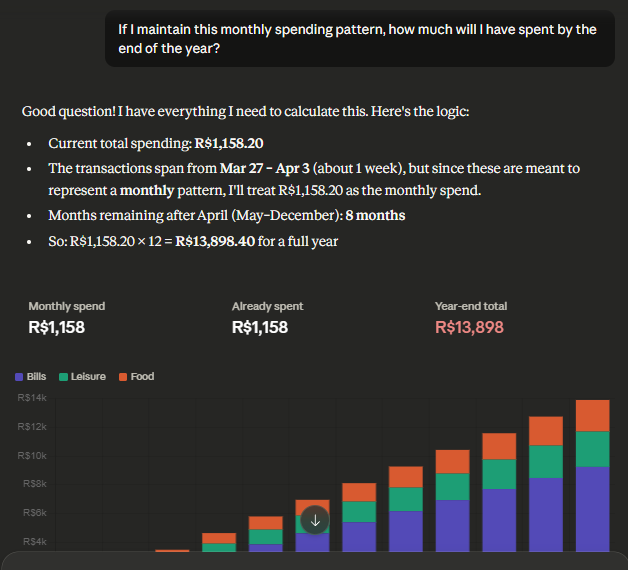Toggle the Bills legend series
This screenshot has width=628, height=570.
point(30,377)
